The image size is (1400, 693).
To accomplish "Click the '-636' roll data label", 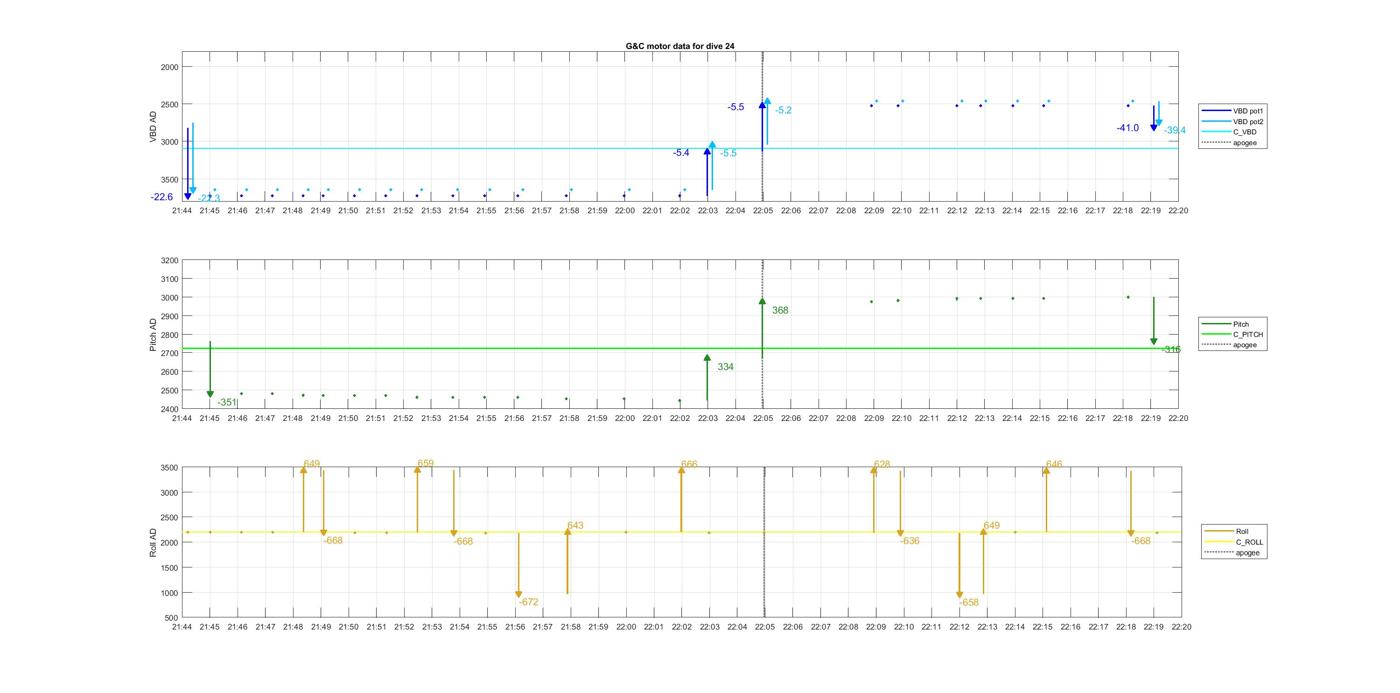I will 909,541.
